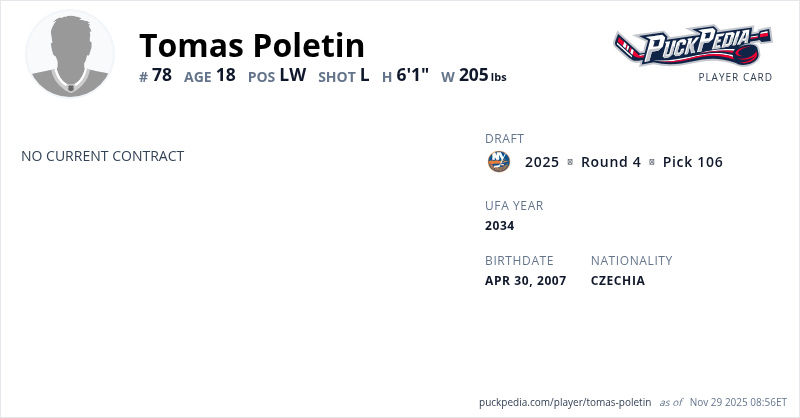The image size is (800, 418).
Task: Click the Pick 106 draft text
Action: coord(692,162)
